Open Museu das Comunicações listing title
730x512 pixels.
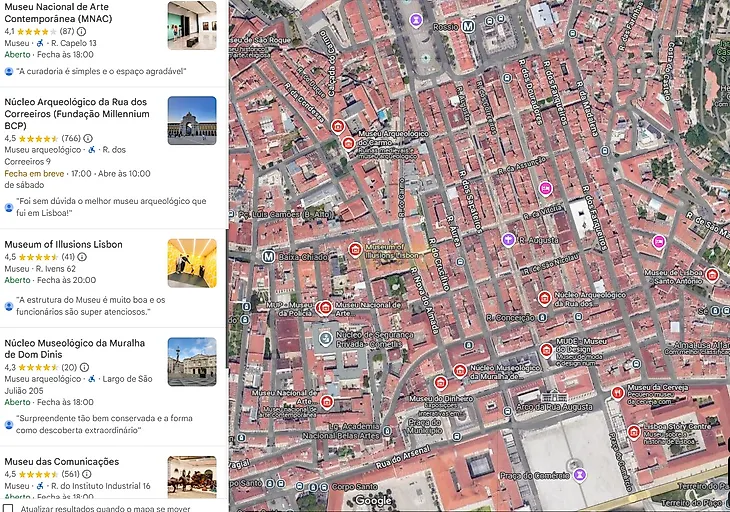[x=61, y=461]
